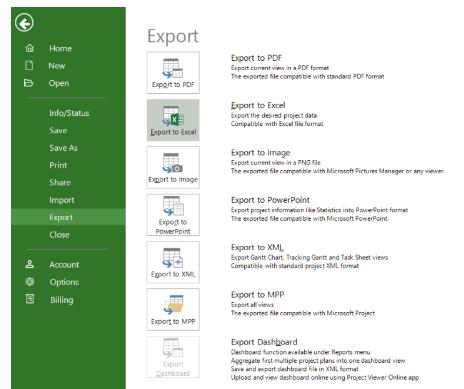The height and width of the screenshot is (389, 464).
Task: Click text 'Export all views'
Action: (252, 305)
